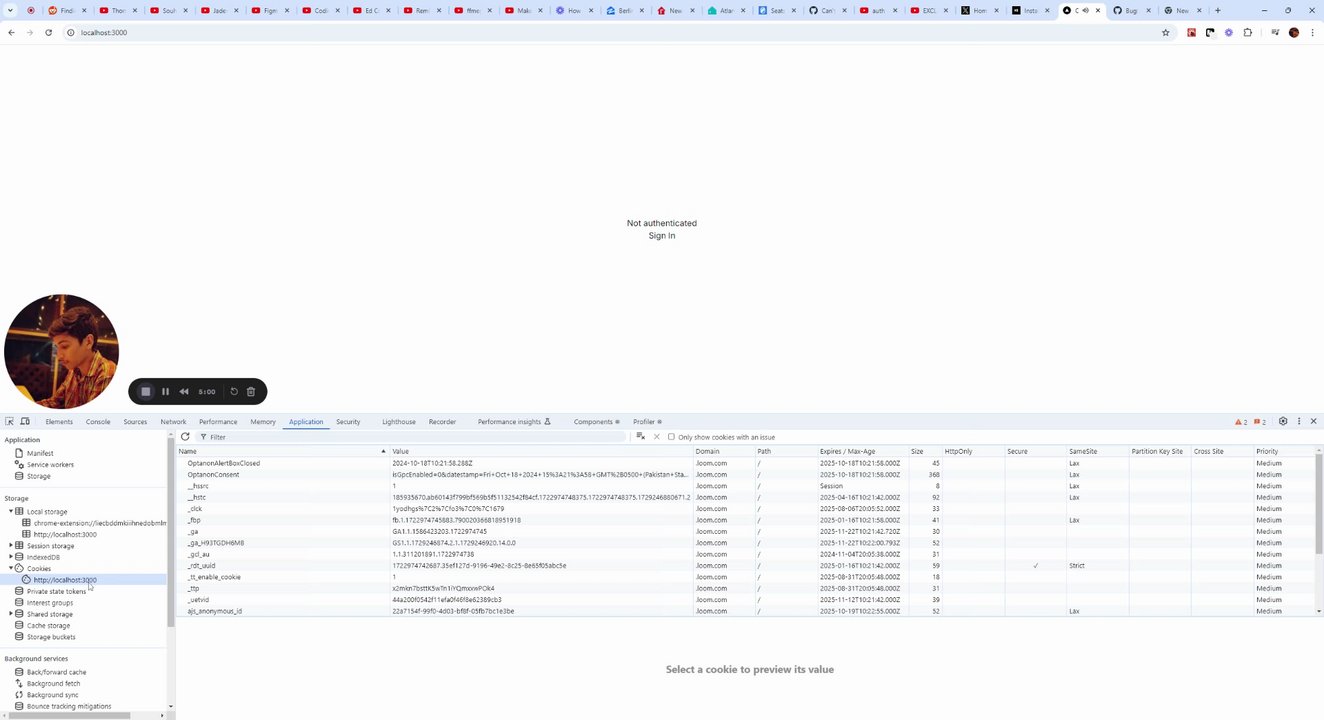Expand the Session storage node
This screenshot has width=1324, height=720.
pos(11,546)
